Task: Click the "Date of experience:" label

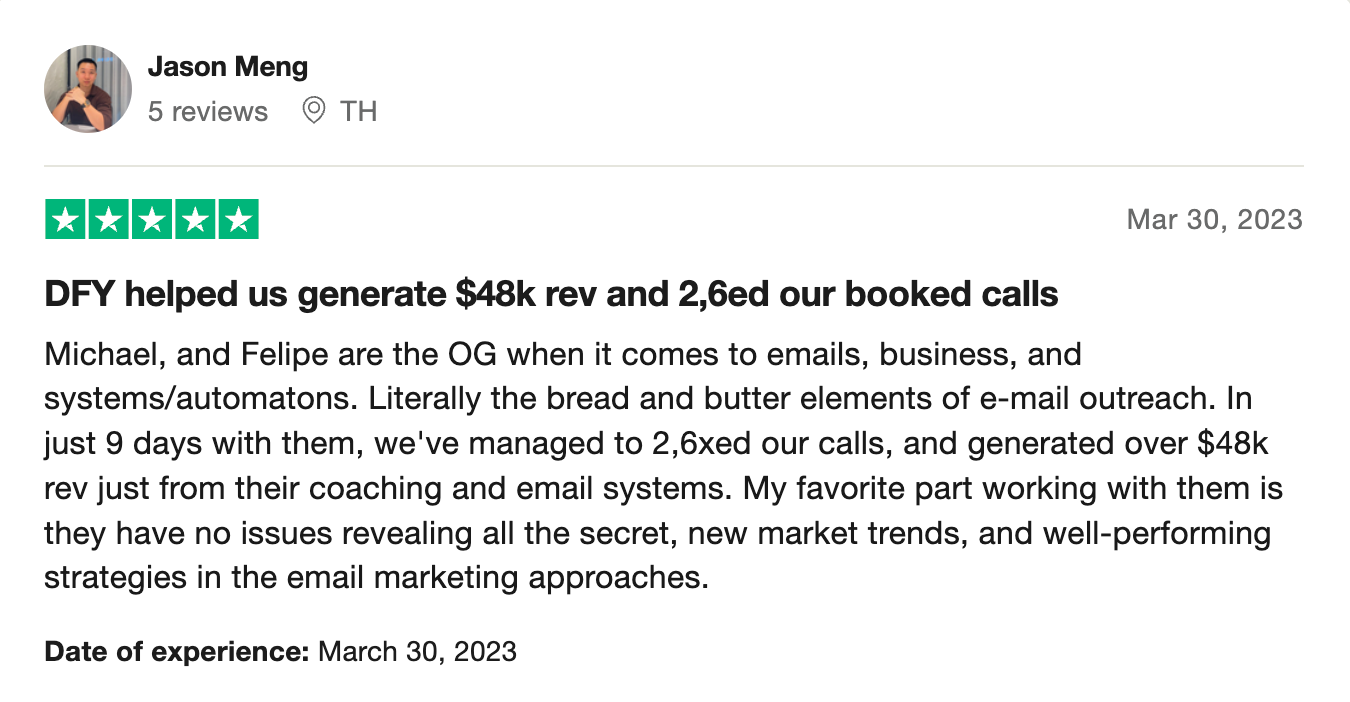Action: tap(176, 652)
